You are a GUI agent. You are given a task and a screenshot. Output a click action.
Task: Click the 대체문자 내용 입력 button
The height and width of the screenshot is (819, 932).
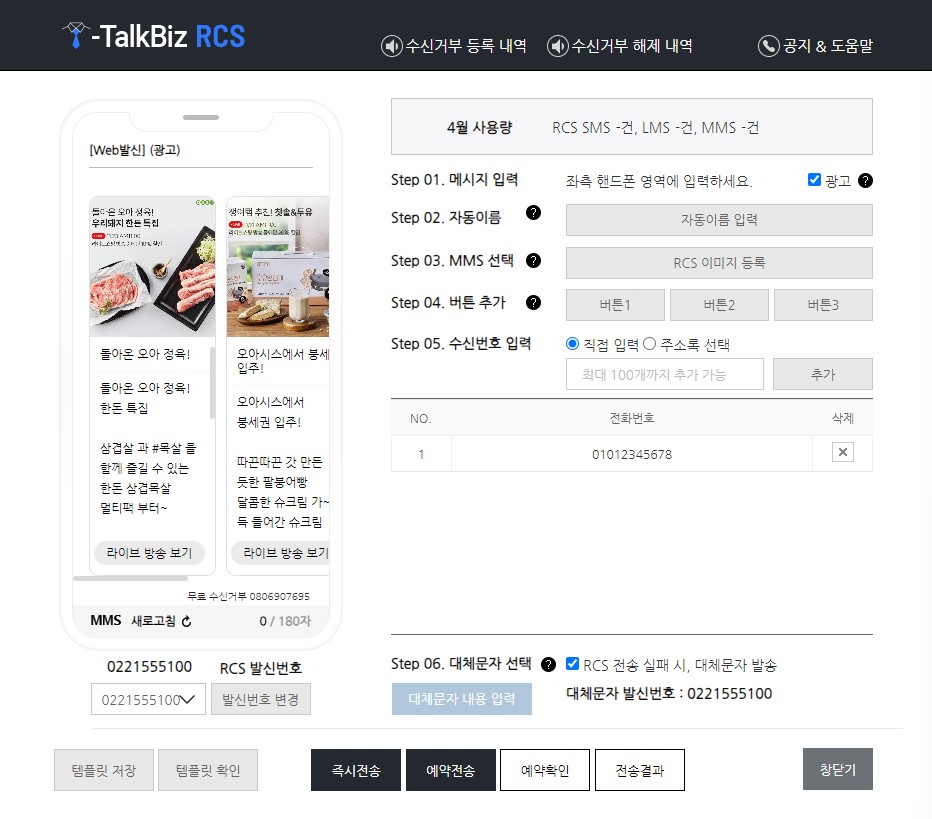click(461, 699)
